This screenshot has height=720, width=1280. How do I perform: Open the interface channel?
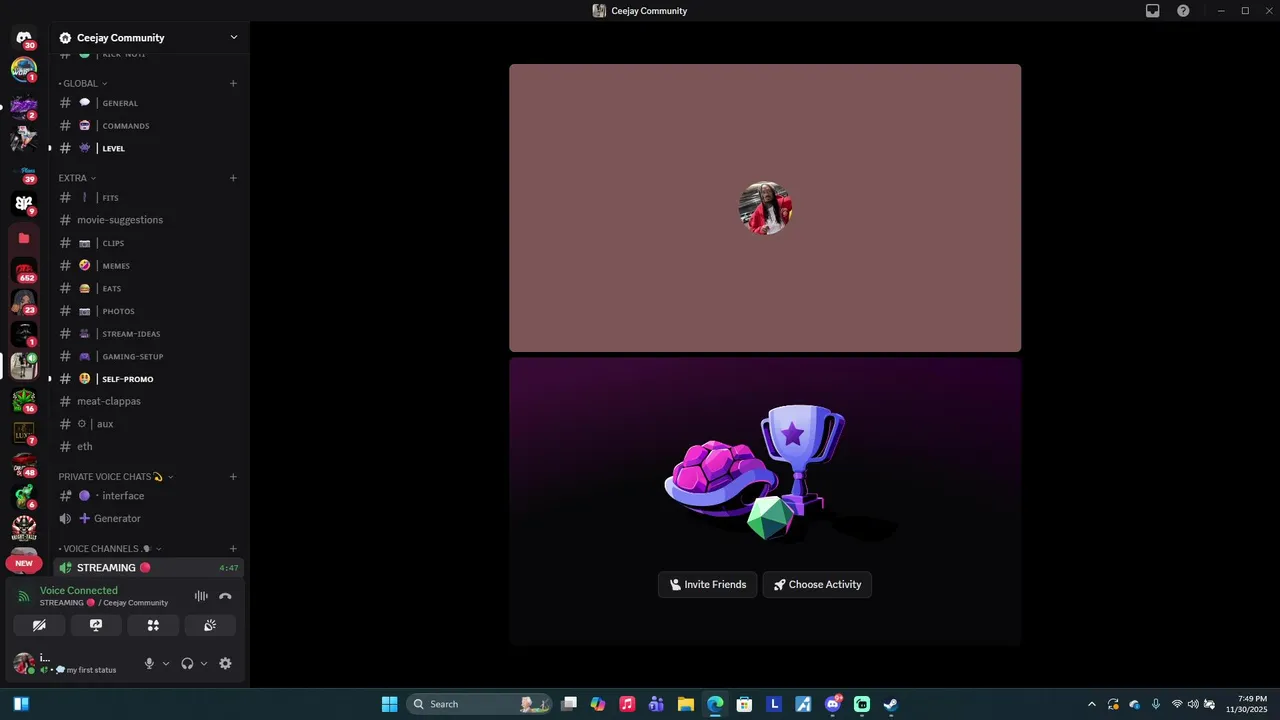coord(149,496)
